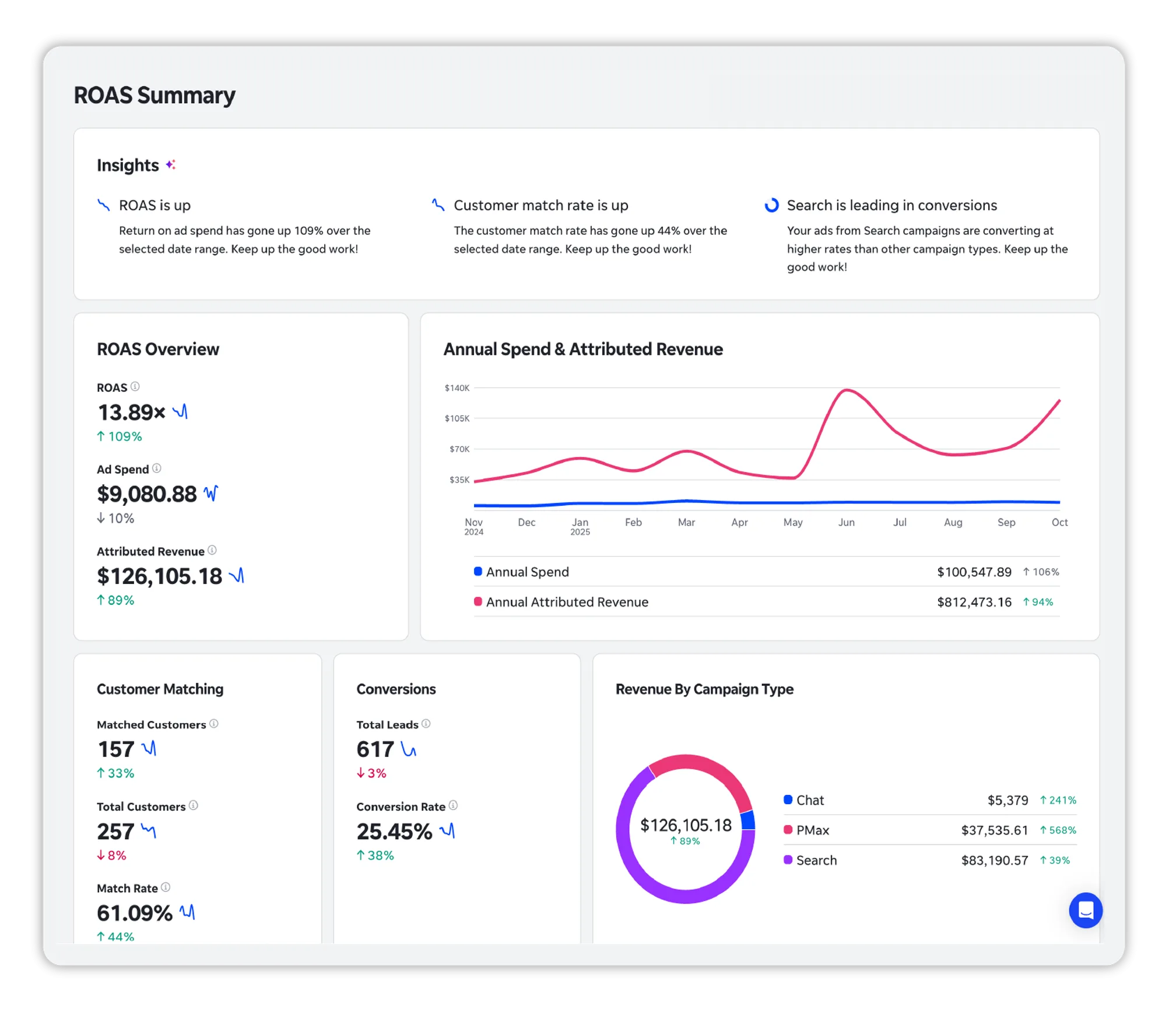Viewport: 1176px width, 1021px height.
Task: Open the blue chat support bubble
Action: [x=1085, y=910]
